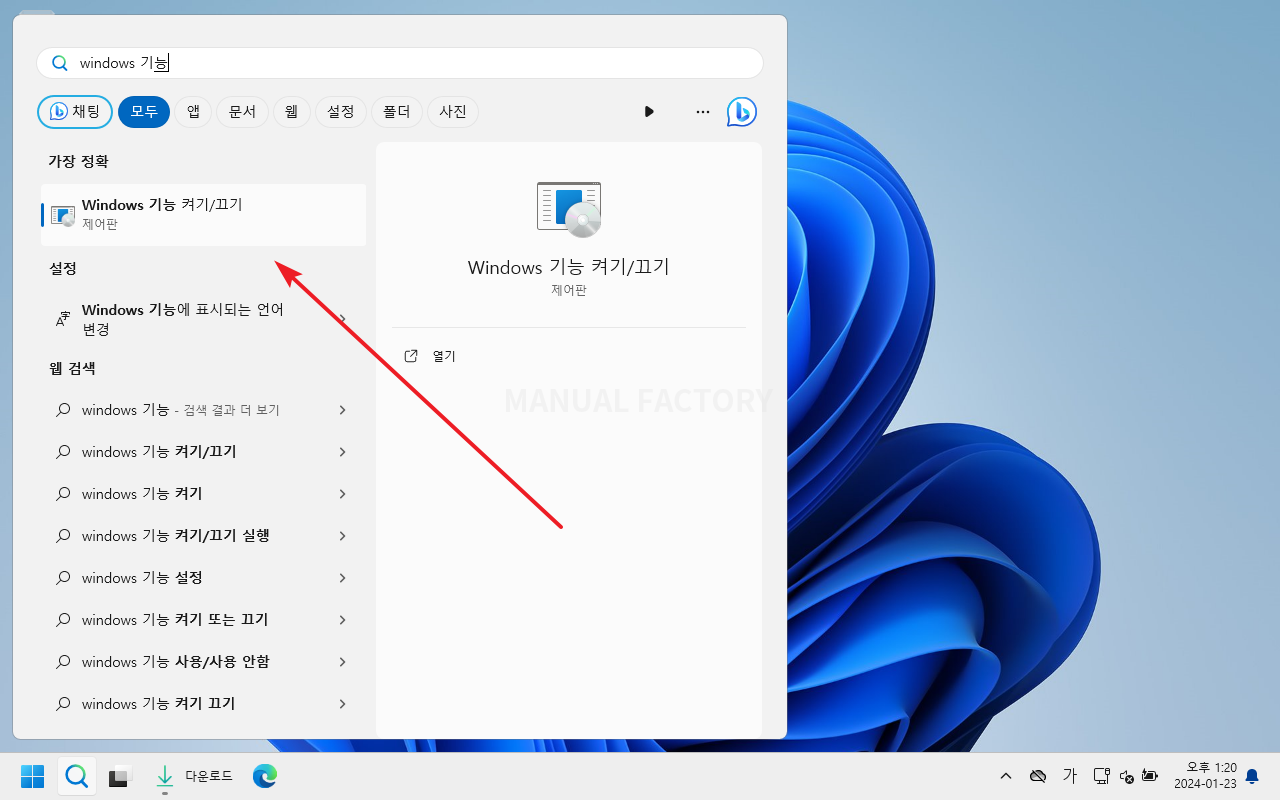The image size is (1280, 800).
Task: Expand chevron beside windows 기능 켜기 suggestion
Action: click(x=342, y=494)
